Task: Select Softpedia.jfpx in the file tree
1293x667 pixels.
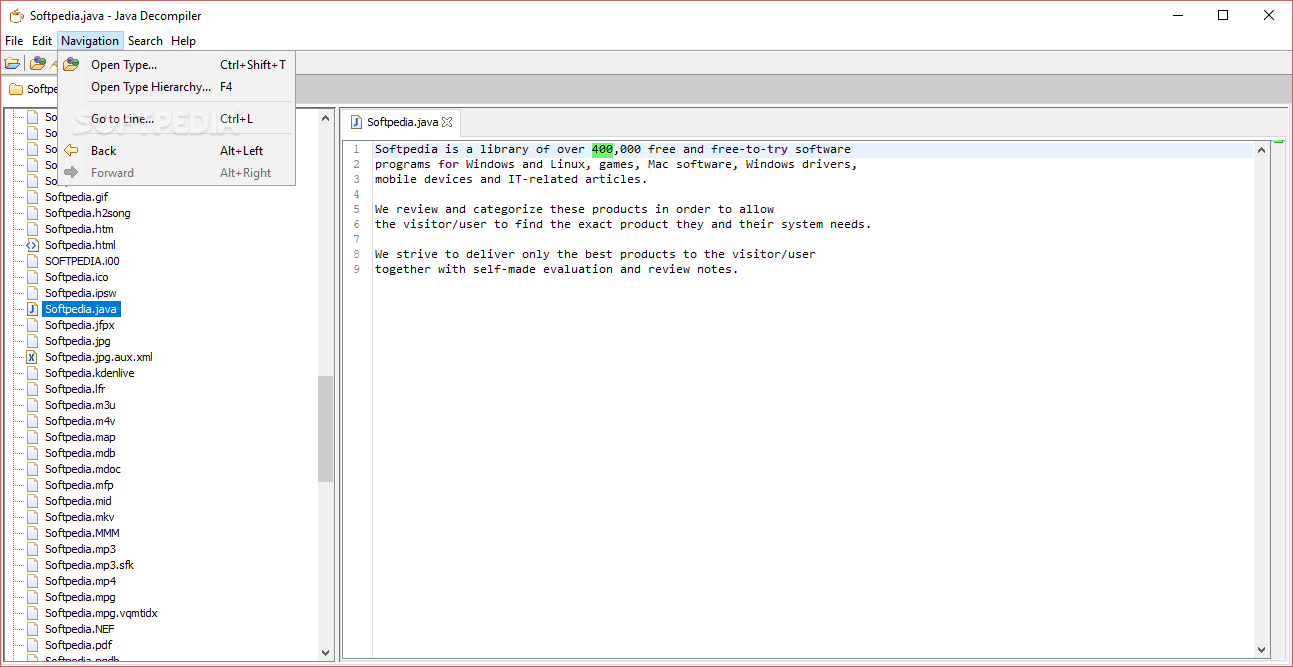Action: click(x=79, y=325)
